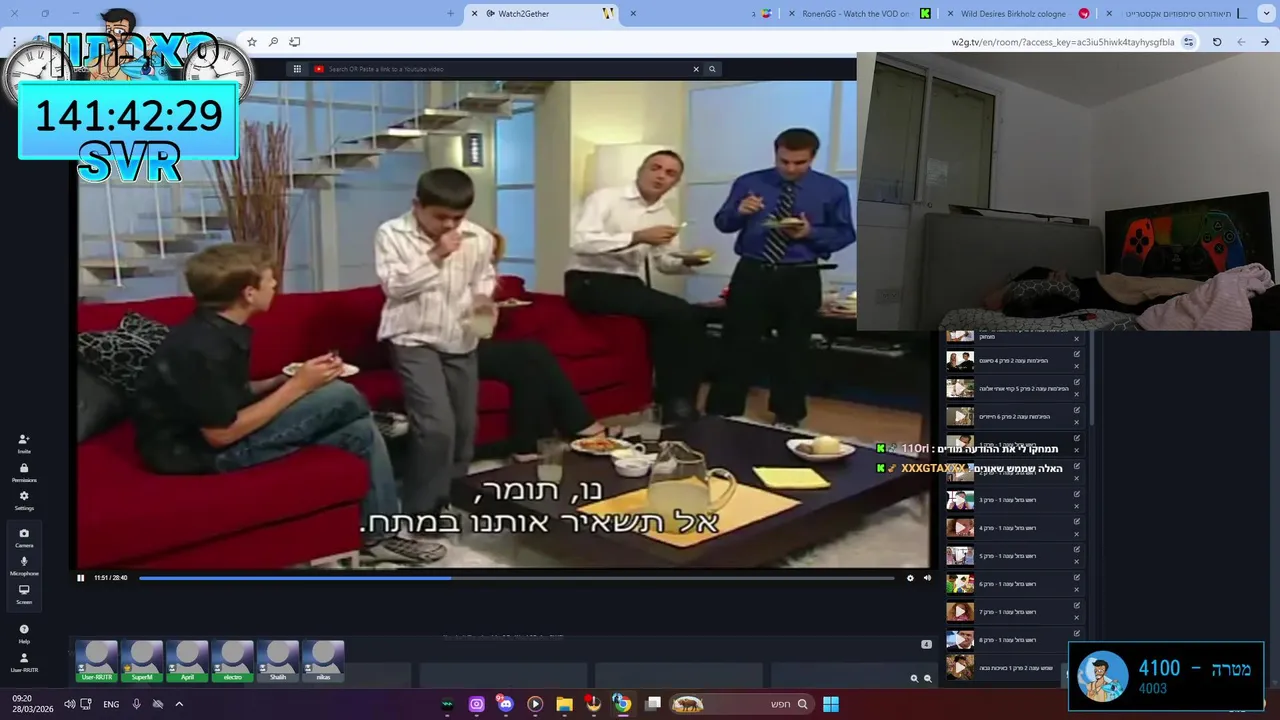Reload the page
This screenshot has height=720, width=1280.
1217,42
